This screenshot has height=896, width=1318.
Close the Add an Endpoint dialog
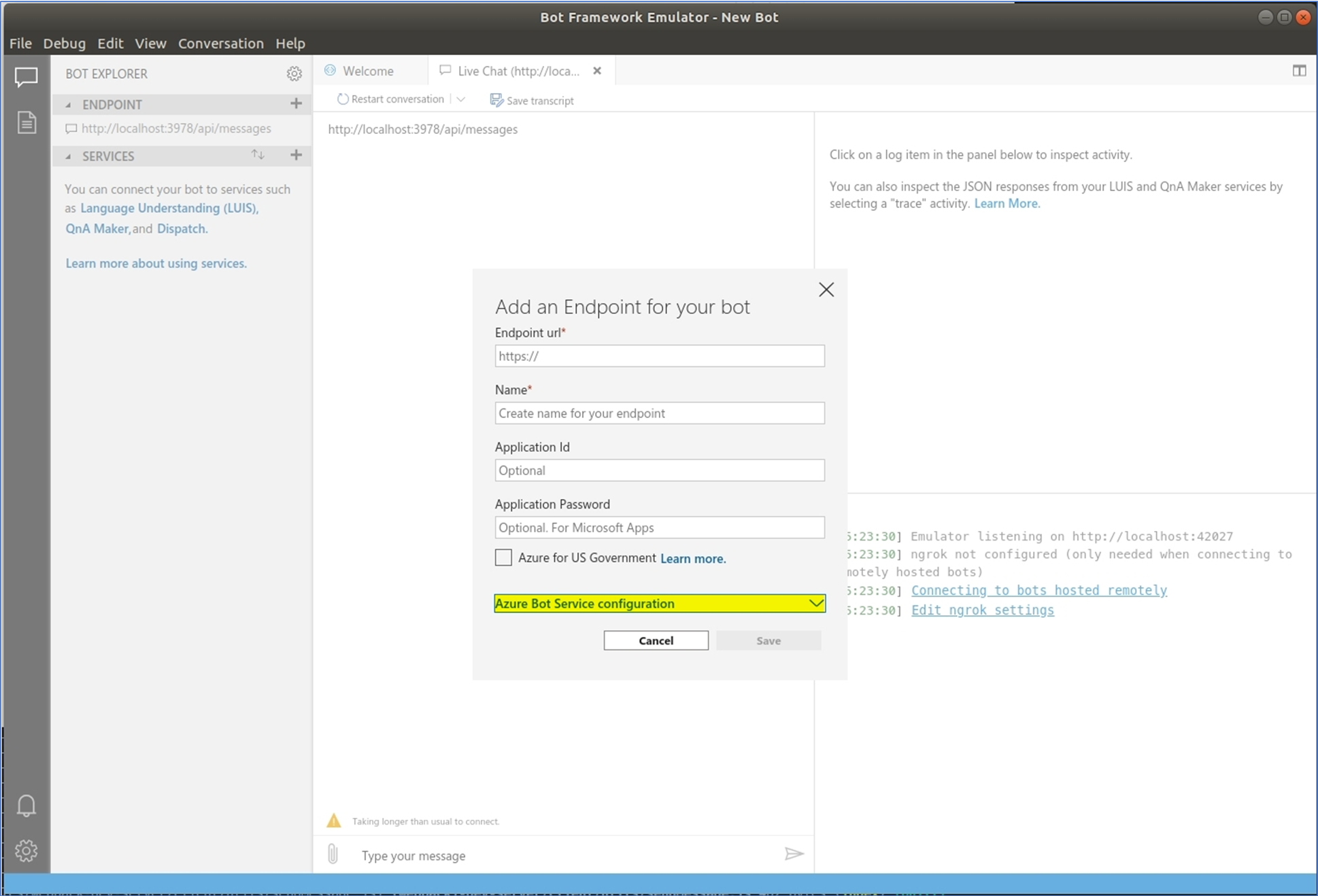pyautogui.click(x=826, y=290)
